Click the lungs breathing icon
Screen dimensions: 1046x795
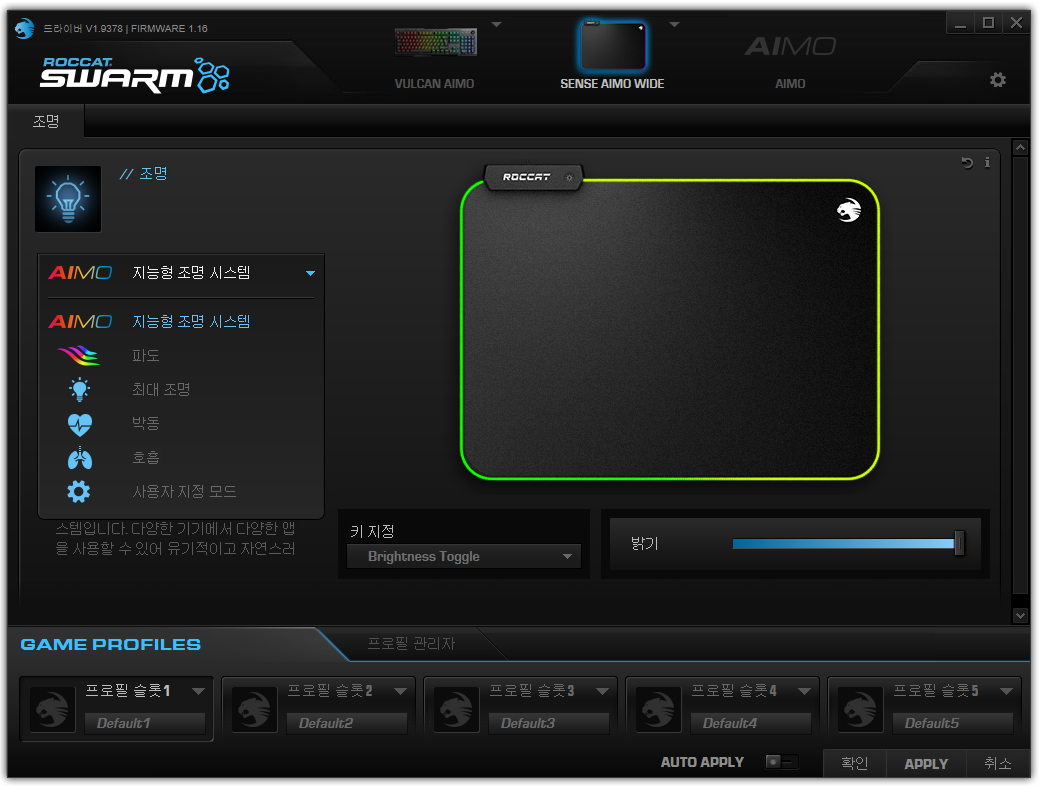click(x=80, y=460)
